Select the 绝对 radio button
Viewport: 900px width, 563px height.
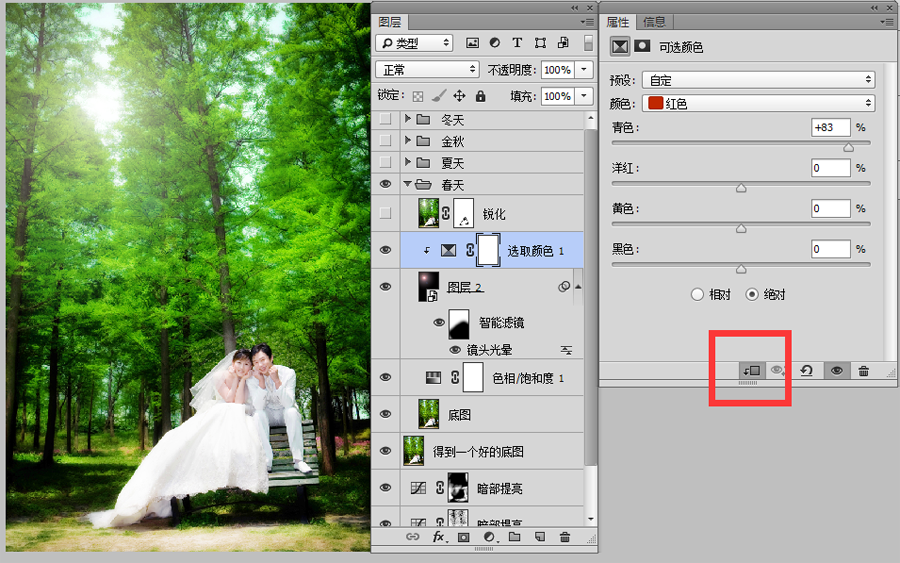[751, 294]
